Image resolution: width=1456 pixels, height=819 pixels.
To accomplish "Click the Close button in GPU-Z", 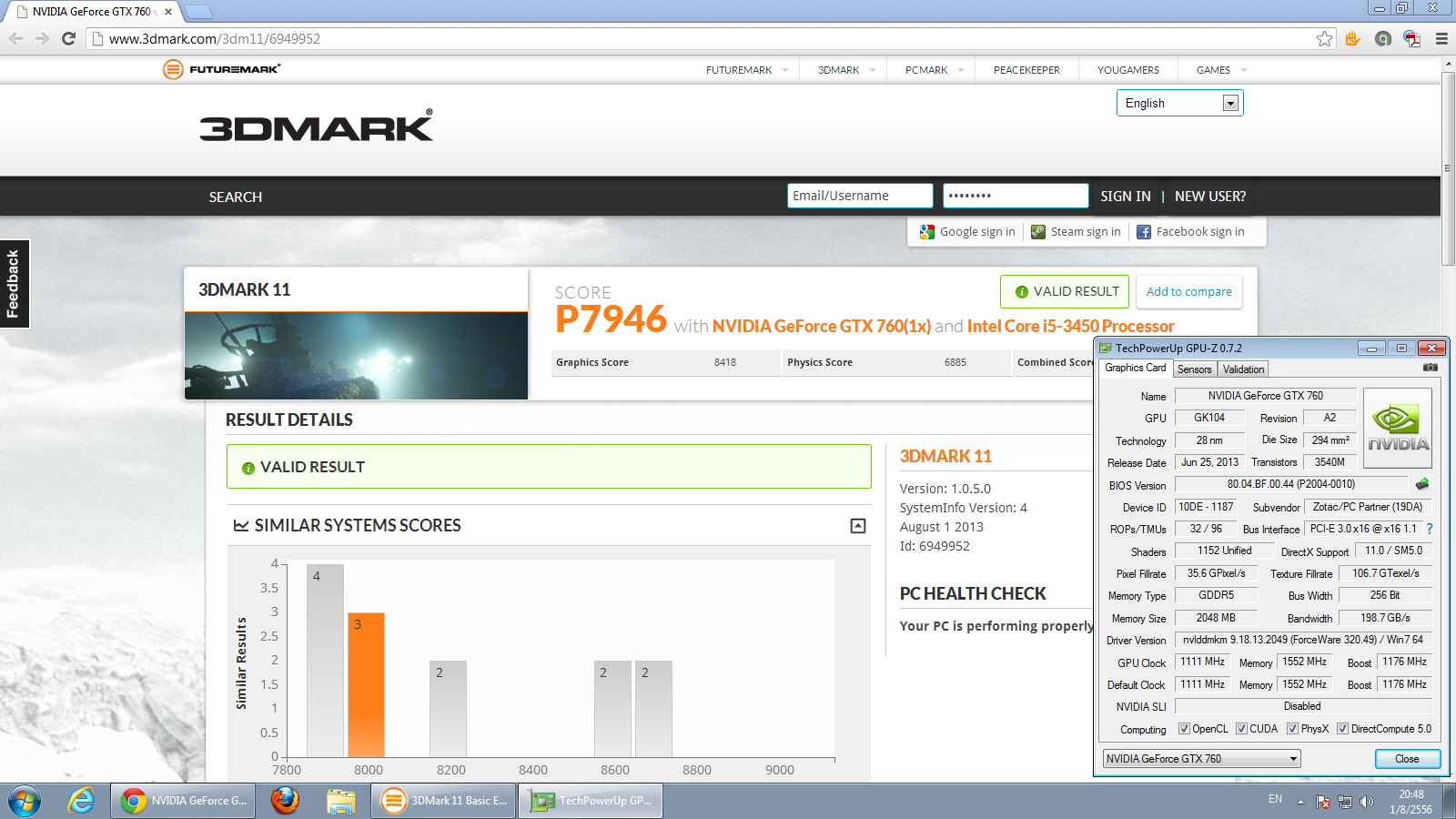I will point(1407,759).
